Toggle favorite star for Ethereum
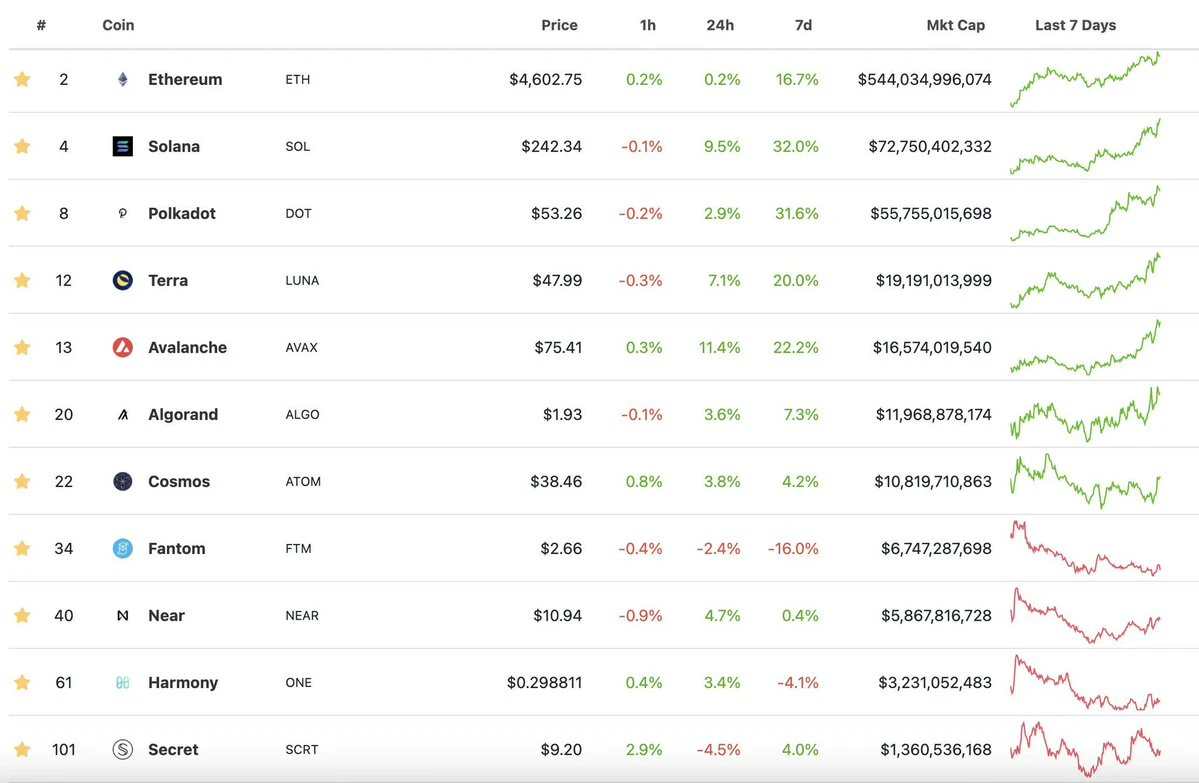Viewport: 1199px width, 783px height. click(22, 79)
